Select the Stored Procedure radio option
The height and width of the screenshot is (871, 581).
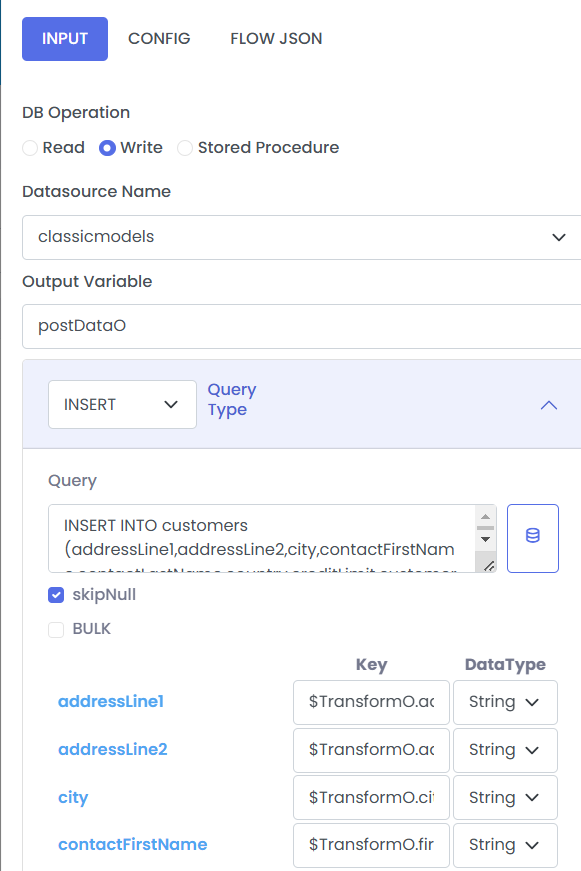(184, 148)
